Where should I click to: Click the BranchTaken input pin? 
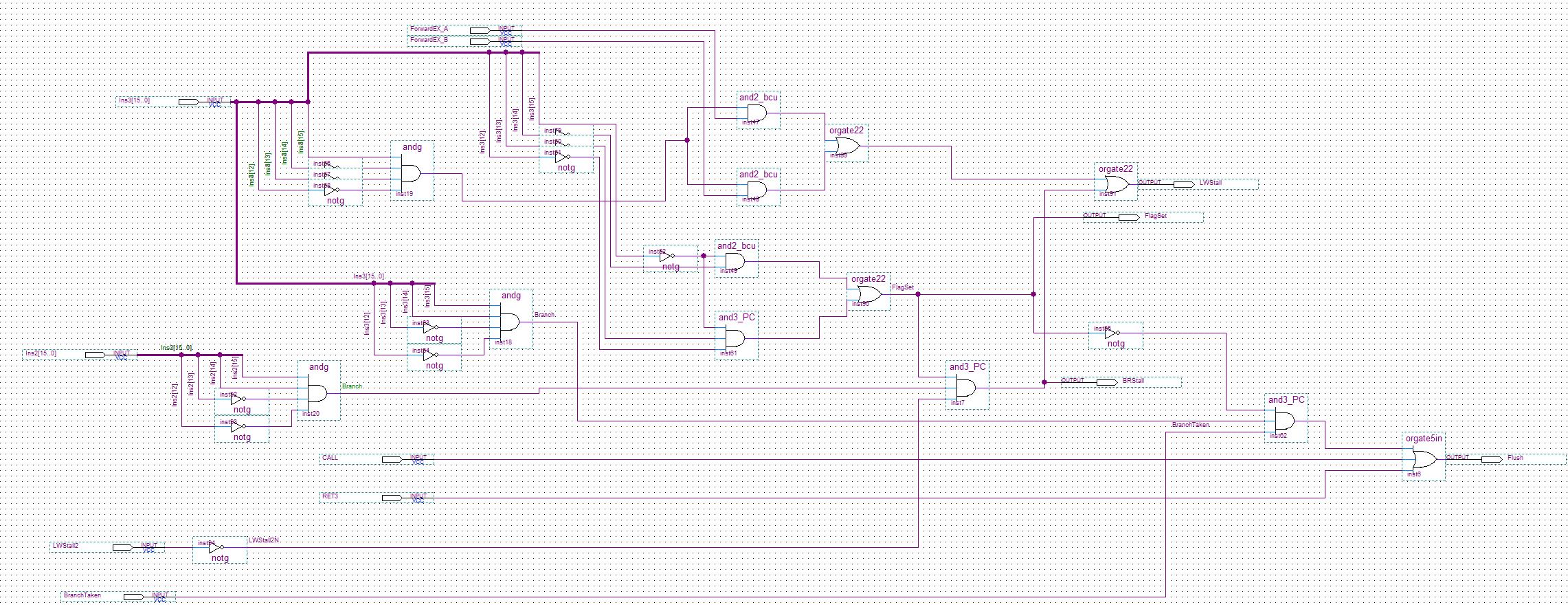pos(133,597)
